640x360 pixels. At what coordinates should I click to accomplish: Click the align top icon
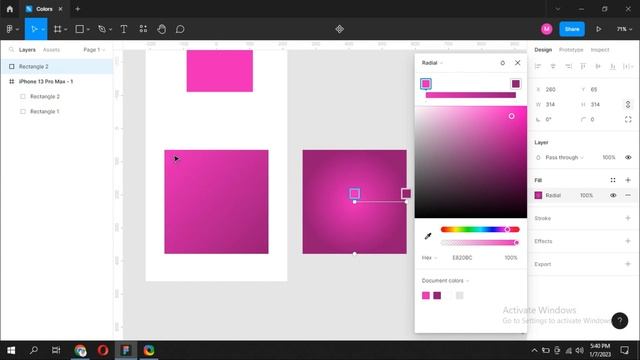pyautogui.click(x=583, y=66)
